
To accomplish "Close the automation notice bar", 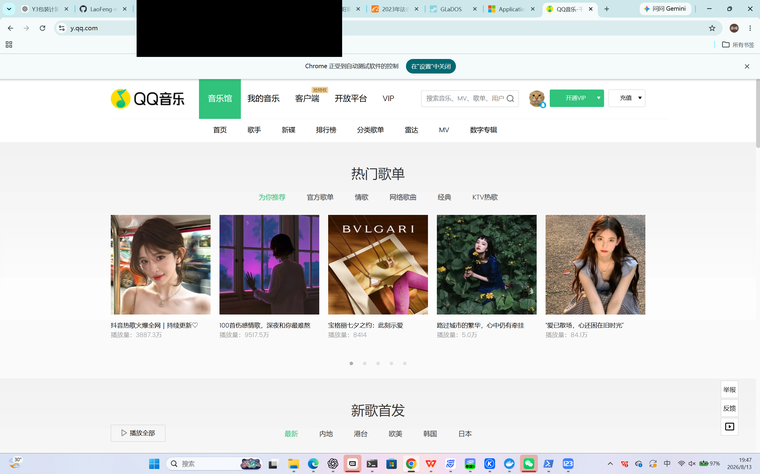I will pyautogui.click(x=747, y=66).
